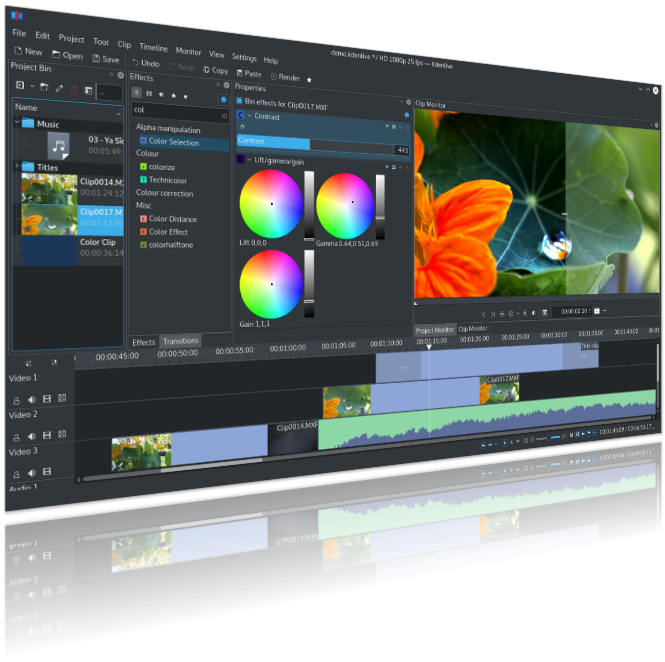Open the Project menu
Viewport: 665px width, 662px height.
[x=71, y=39]
